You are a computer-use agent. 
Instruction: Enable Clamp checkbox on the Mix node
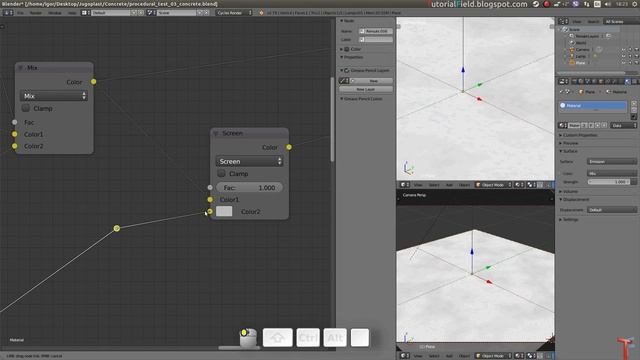[26, 108]
